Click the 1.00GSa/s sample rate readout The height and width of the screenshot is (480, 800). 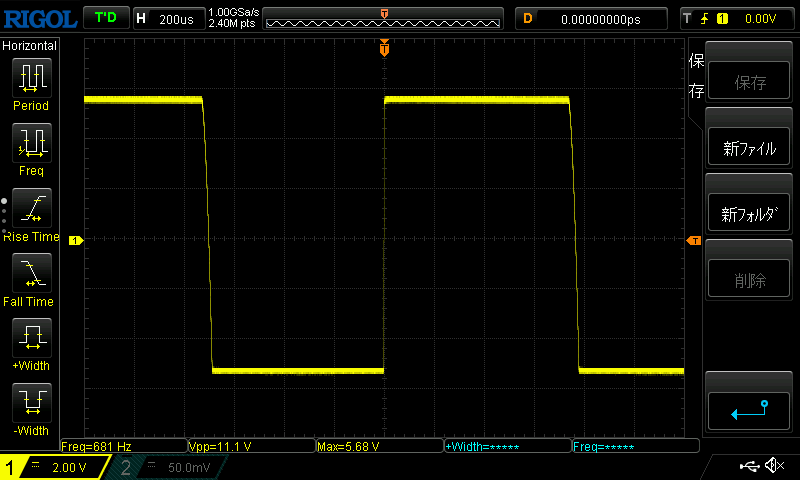click(x=234, y=12)
